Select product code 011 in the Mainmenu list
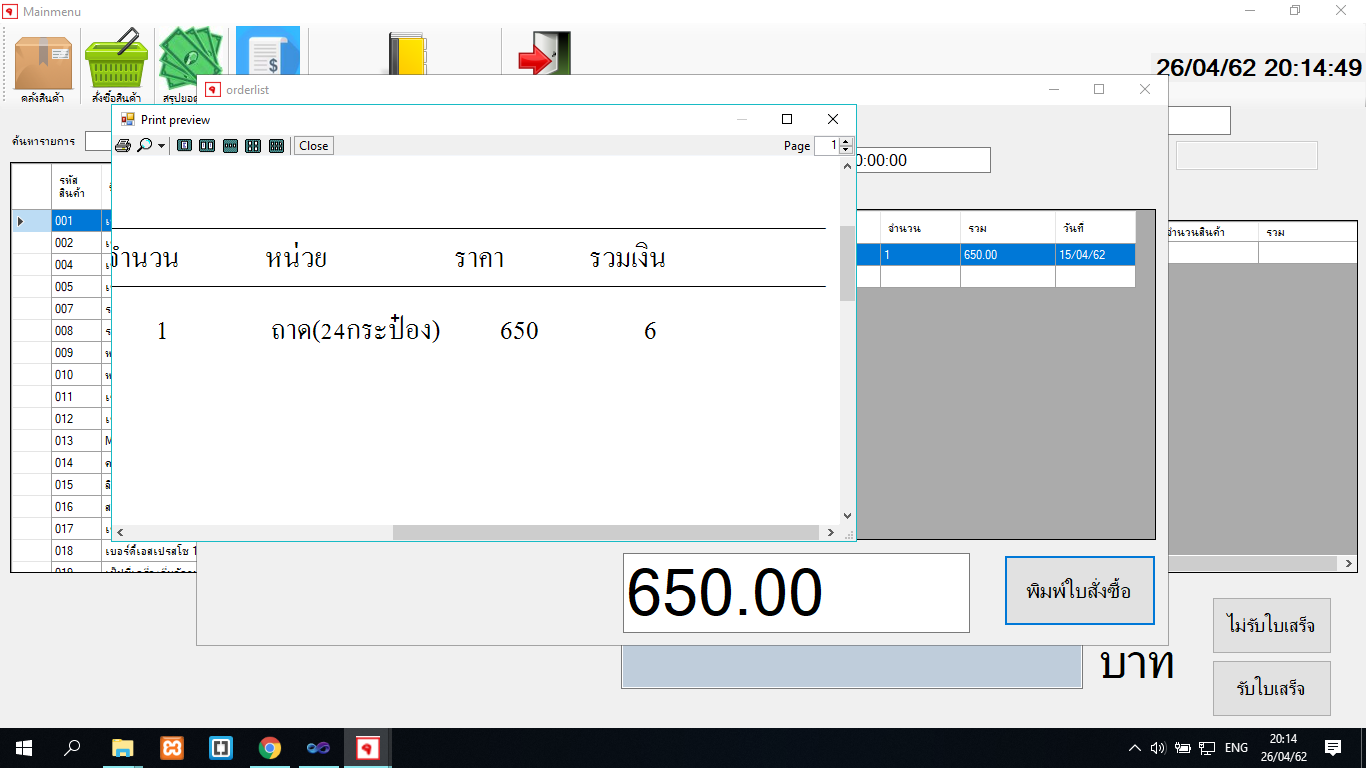This screenshot has width=1366, height=768. pyautogui.click(x=76, y=397)
